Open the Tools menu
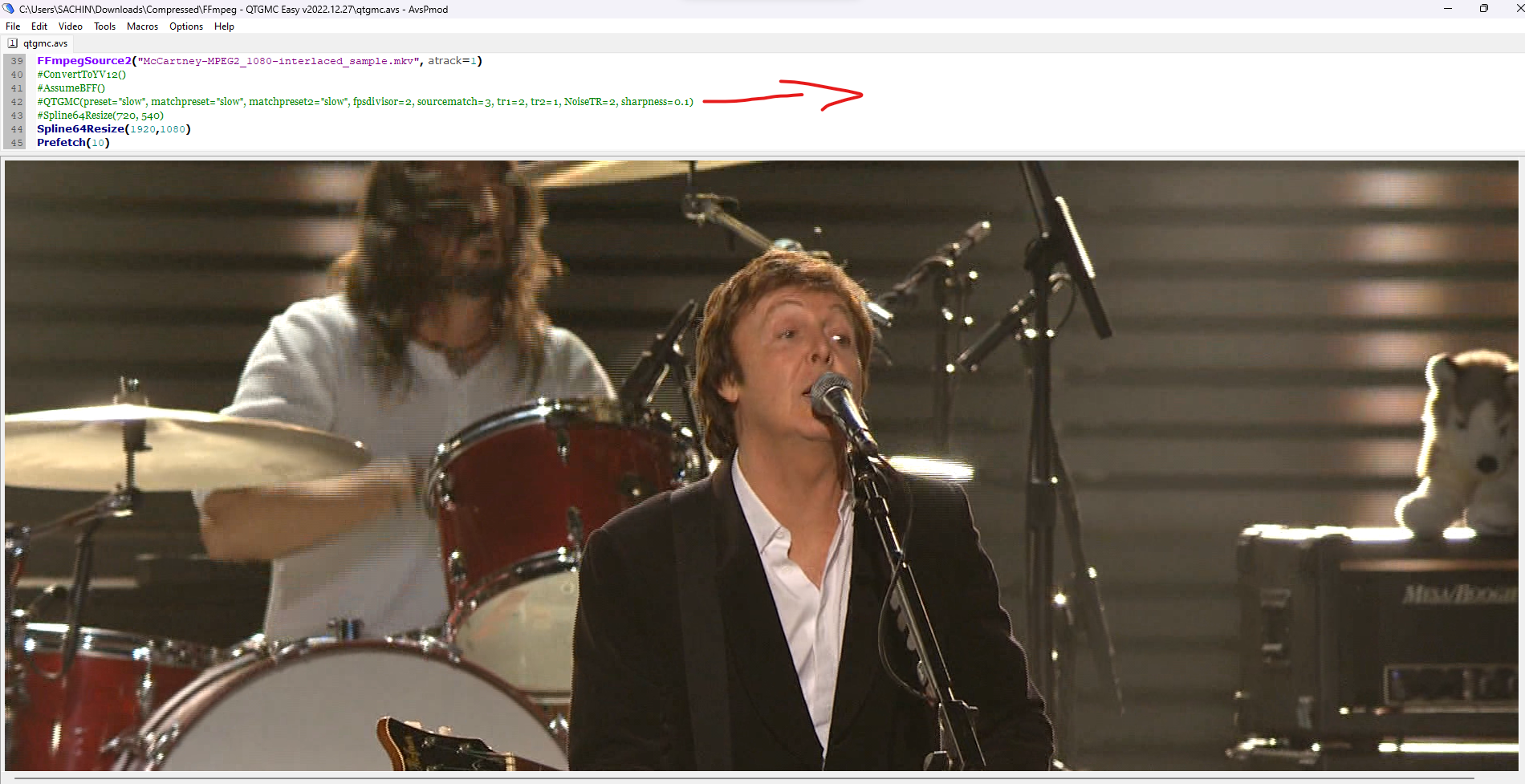 point(104,26)
